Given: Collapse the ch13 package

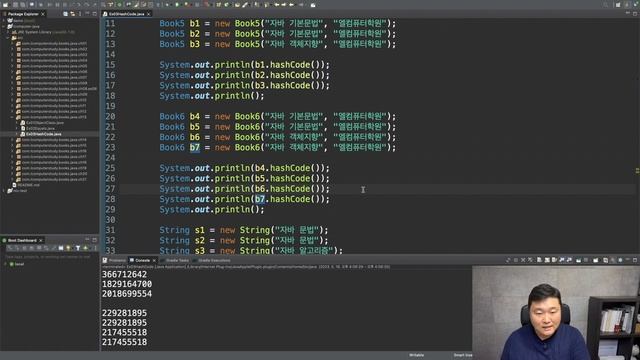Looking at the screenshot, I should (12, 117).
